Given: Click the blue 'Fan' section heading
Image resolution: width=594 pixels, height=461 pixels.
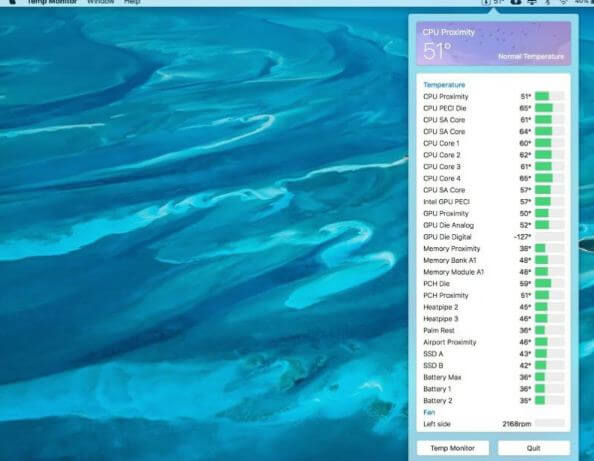Looking at the screenshot, I should click(x=429, y=412).
